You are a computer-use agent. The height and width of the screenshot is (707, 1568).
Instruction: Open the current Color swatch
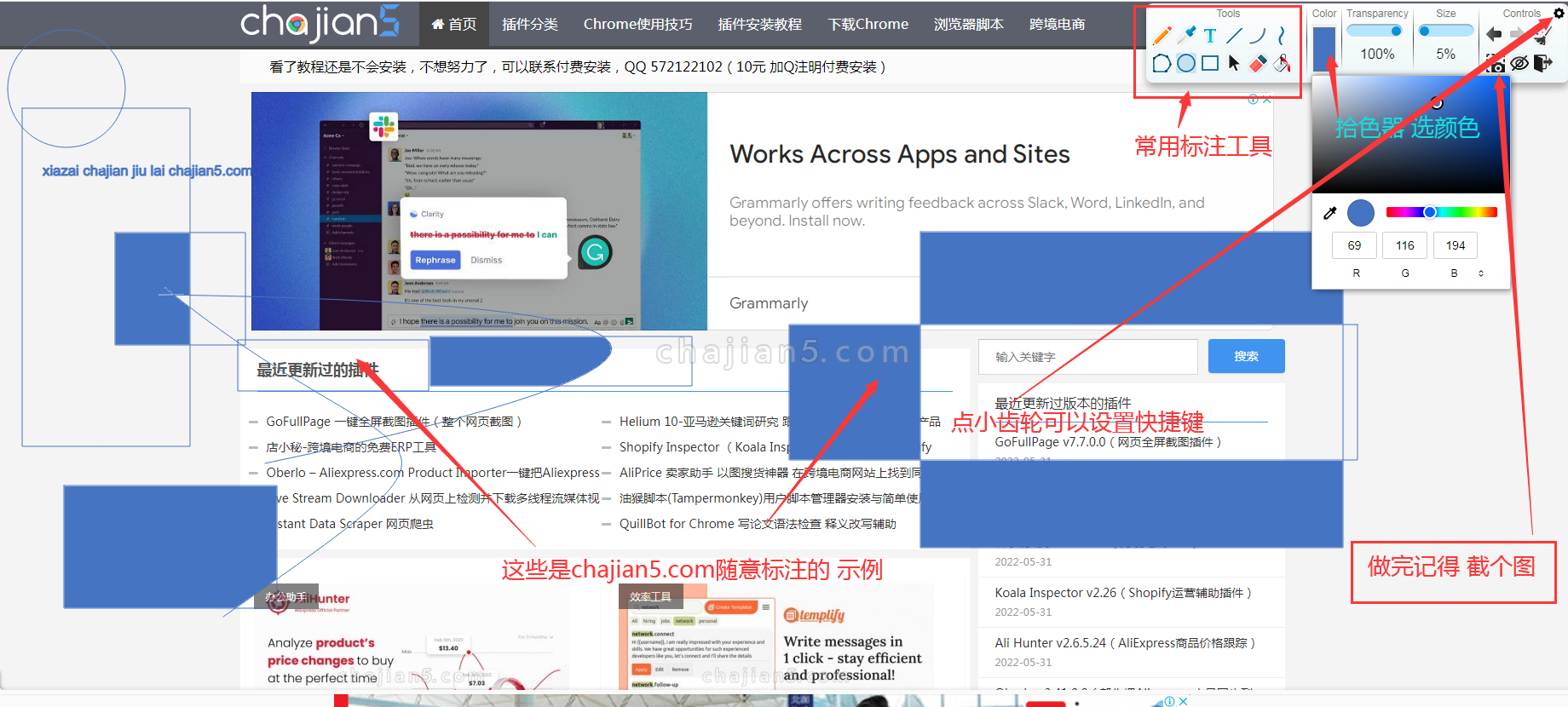click(x=1324, y=49)
